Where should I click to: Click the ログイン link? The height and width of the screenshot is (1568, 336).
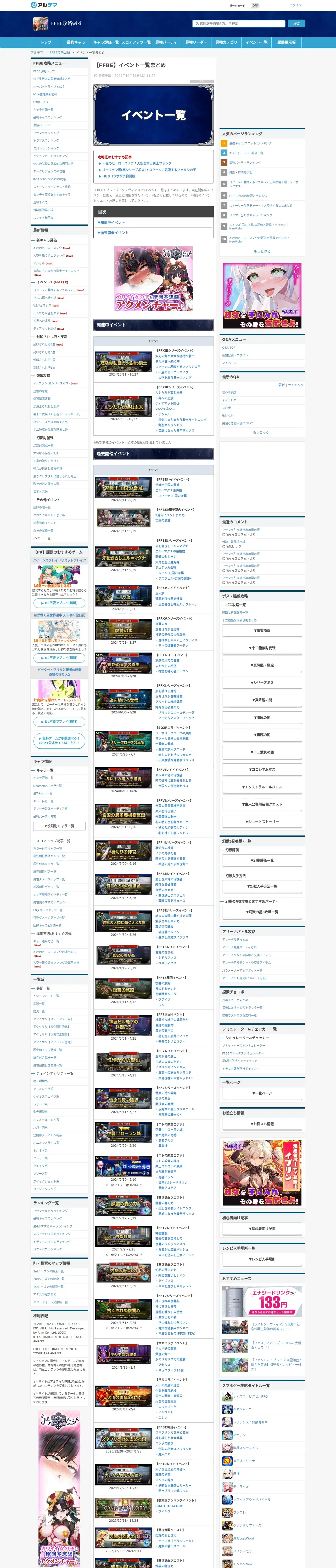click(295, 5)
